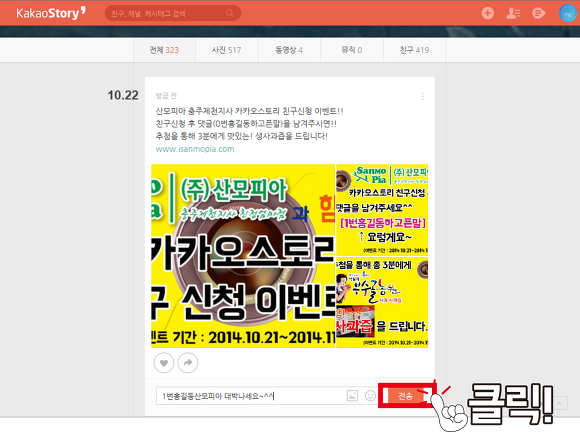Focus the friend and hashtag search field
Screen dimensions: 580x432
tap(173, 13)
